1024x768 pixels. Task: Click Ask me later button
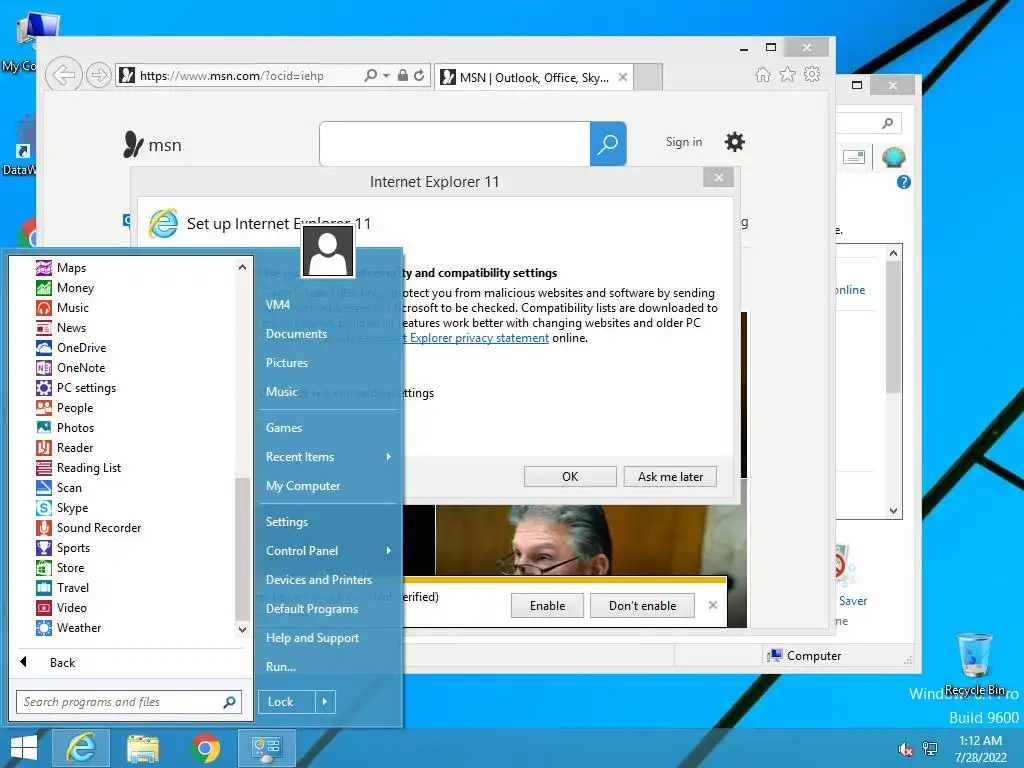click(671, 477)
